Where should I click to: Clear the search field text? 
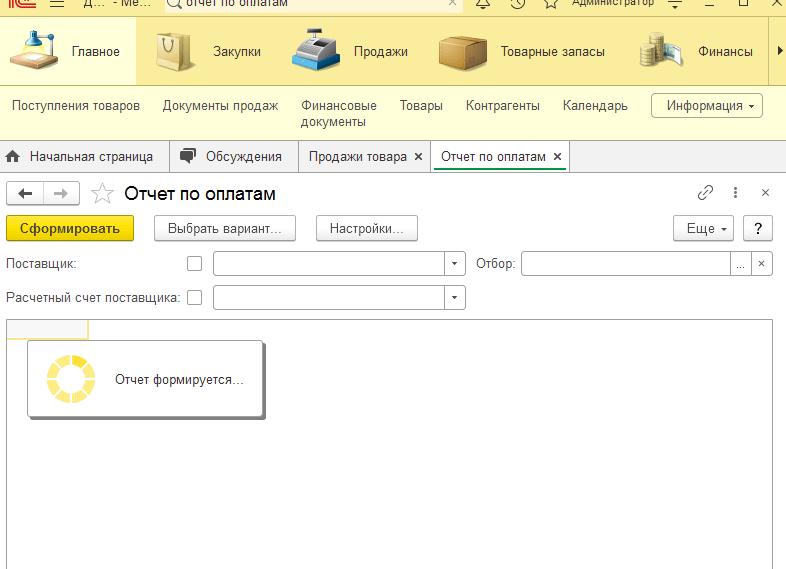click(452, 3)
